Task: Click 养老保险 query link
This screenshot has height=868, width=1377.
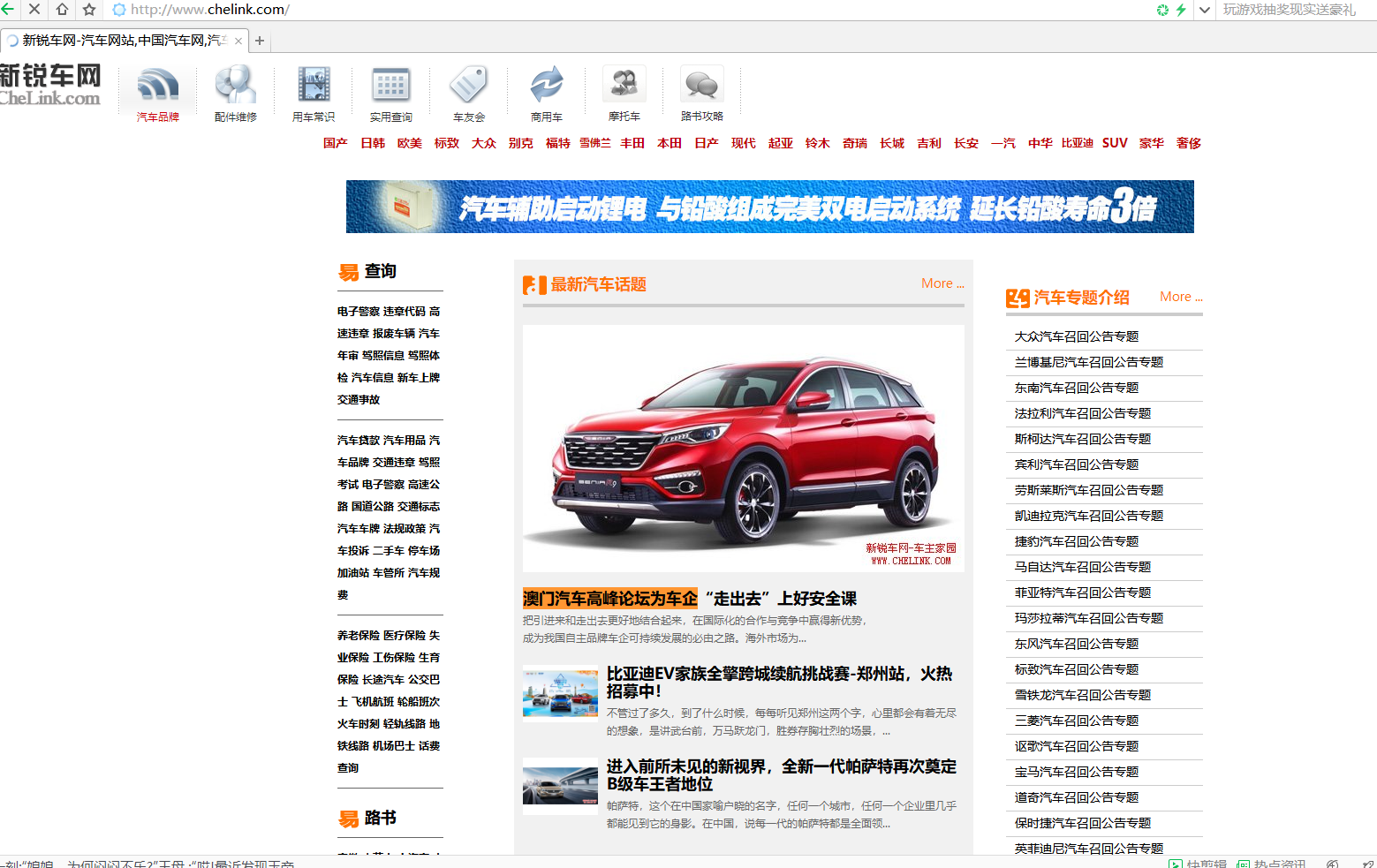Action: click(x=359, y=636)
